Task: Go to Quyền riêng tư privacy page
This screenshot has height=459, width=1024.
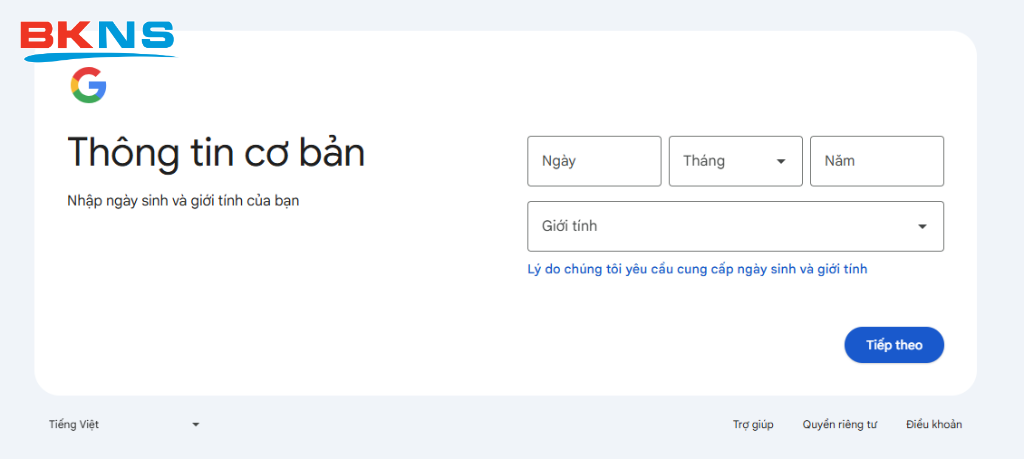Action: [839, 425]
